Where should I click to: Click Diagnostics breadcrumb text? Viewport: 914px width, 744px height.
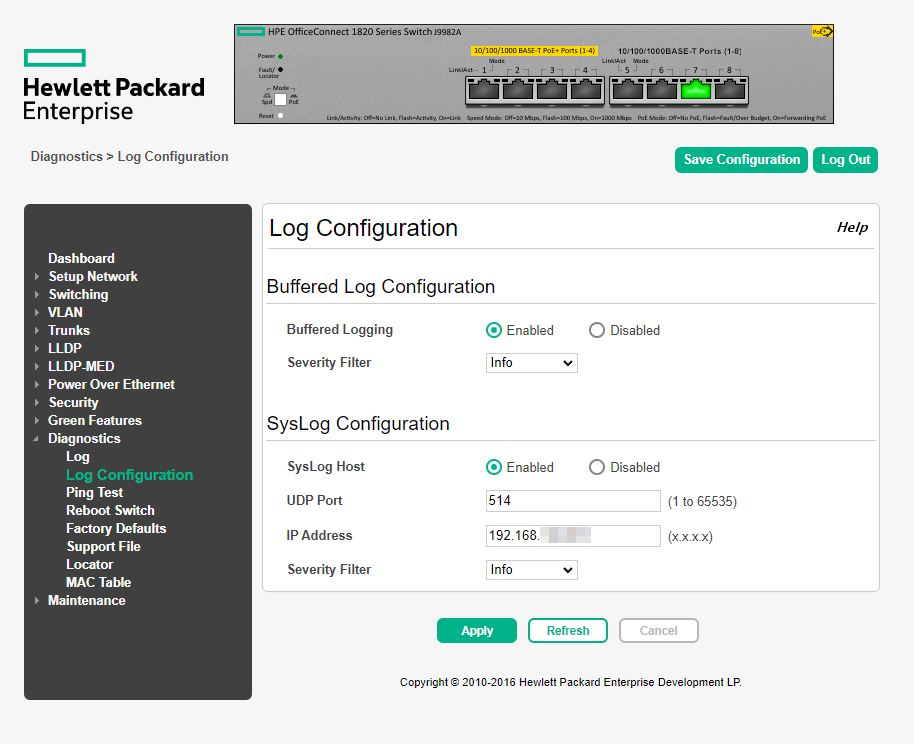66,157
